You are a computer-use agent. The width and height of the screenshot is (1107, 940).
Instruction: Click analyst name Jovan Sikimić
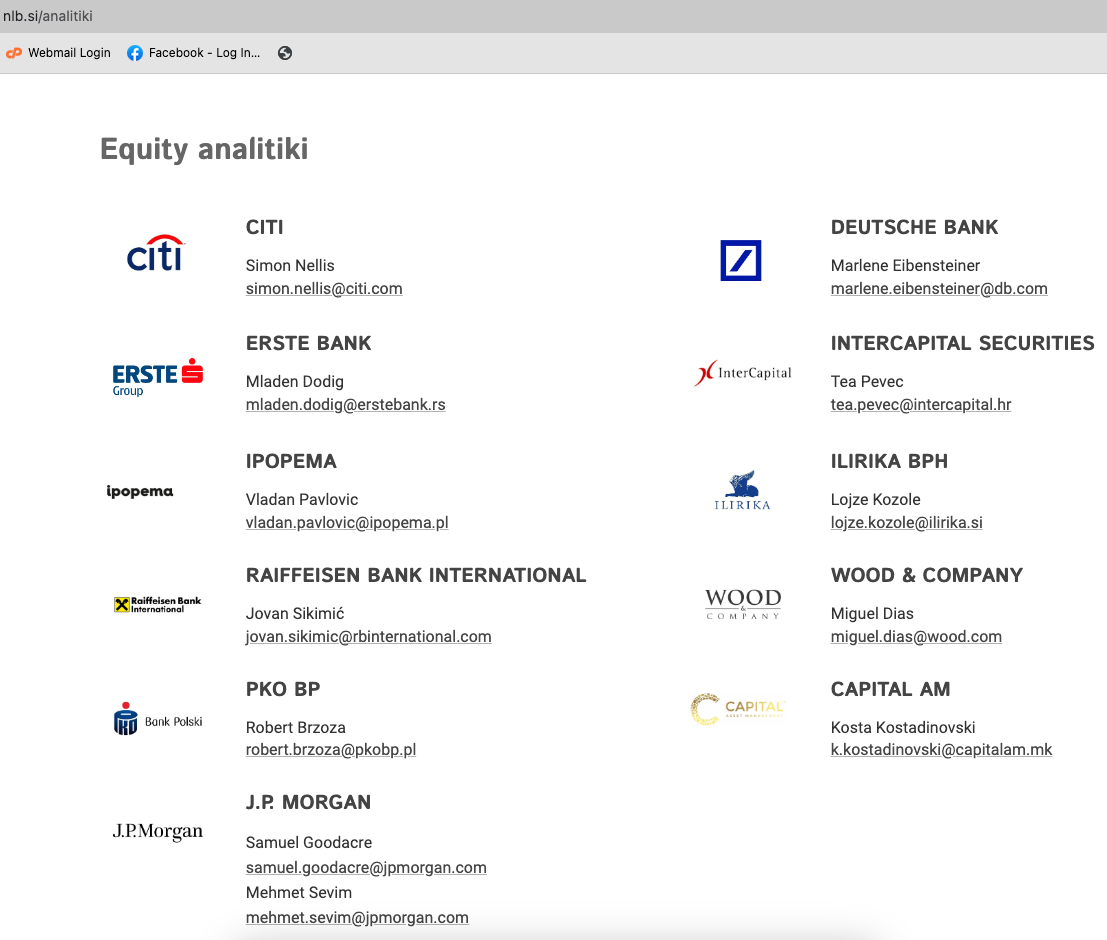(x=295, y=613)
